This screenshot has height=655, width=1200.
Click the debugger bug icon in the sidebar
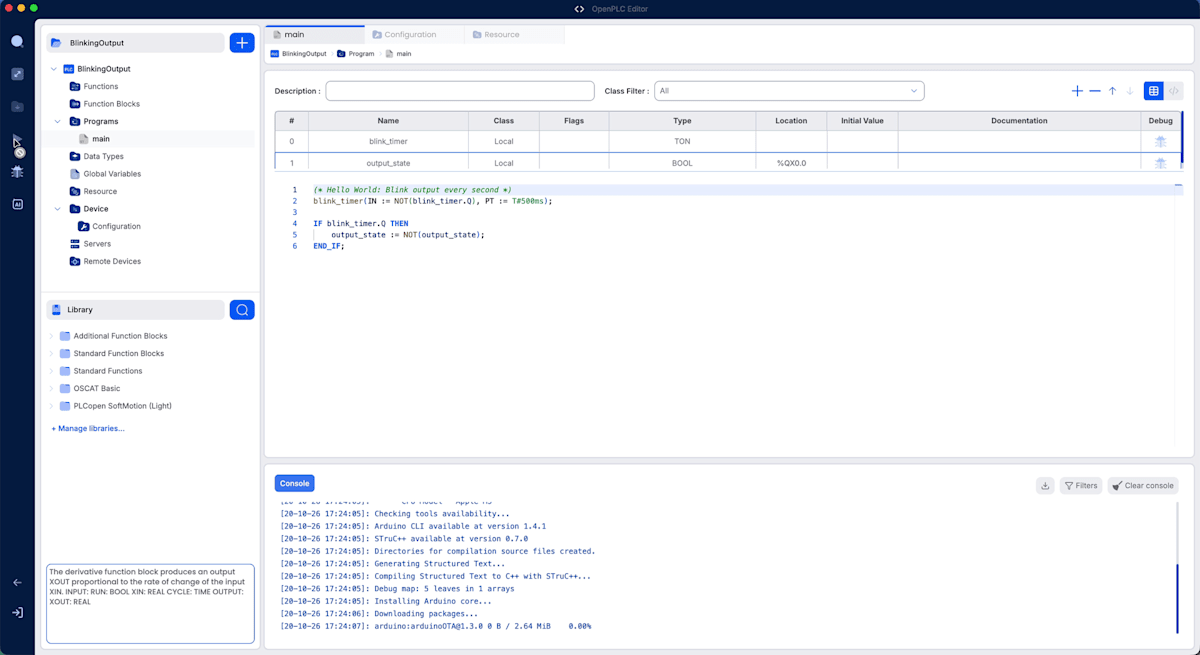pos(17,172)
